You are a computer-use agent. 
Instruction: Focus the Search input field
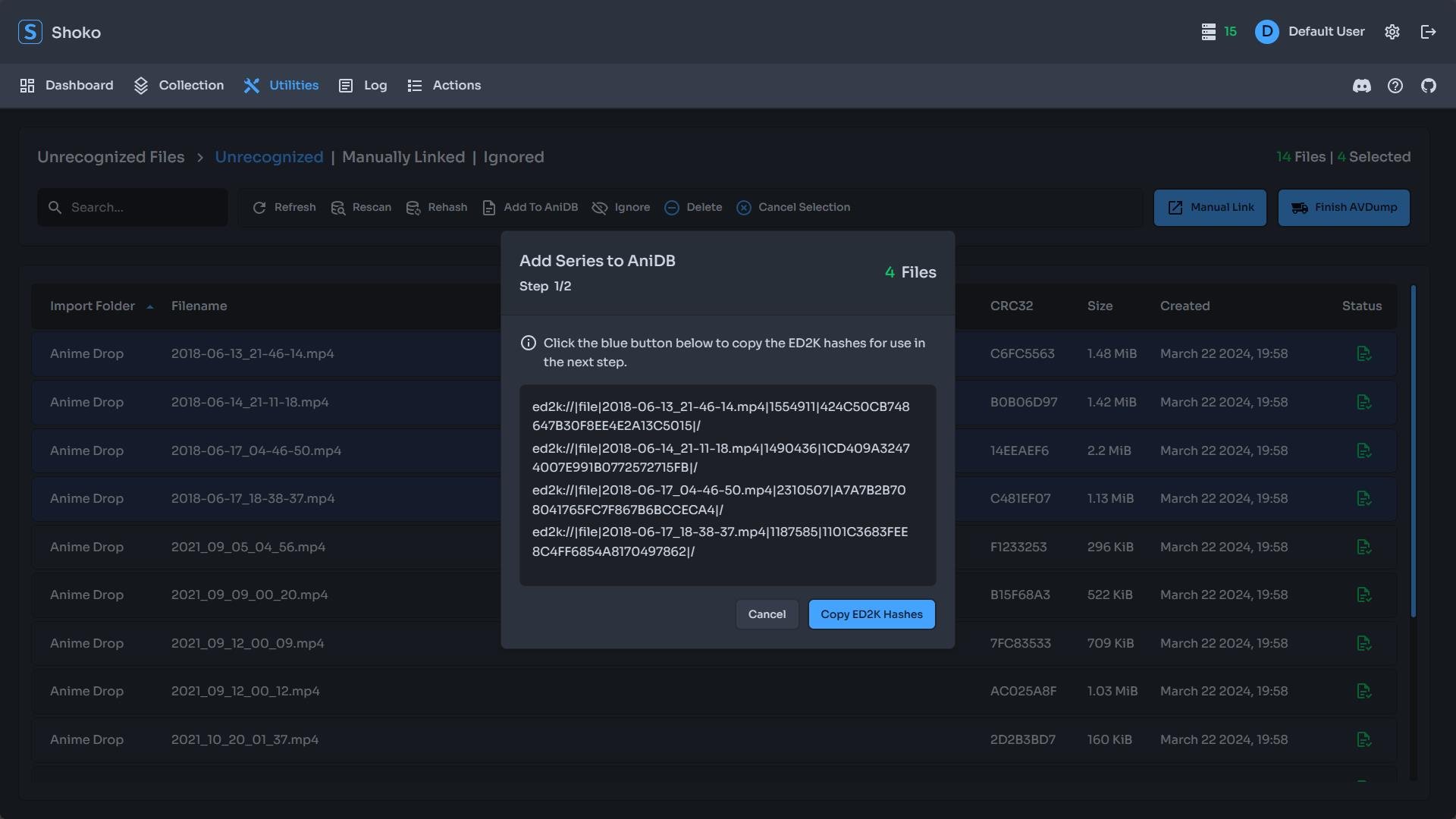[x=133, y=207]
